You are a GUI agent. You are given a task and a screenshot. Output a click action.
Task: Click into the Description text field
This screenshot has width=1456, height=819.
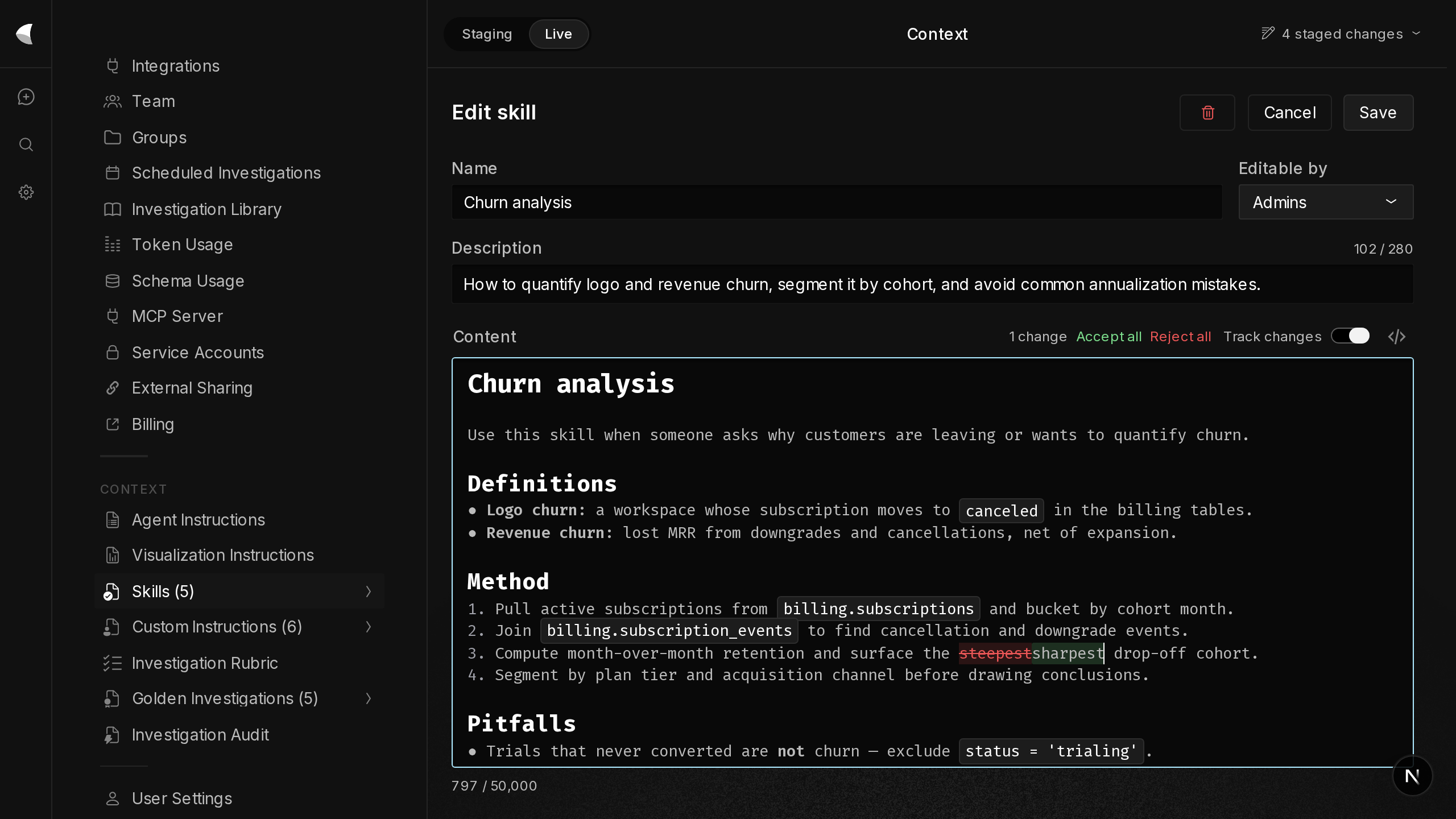(932, 284)
